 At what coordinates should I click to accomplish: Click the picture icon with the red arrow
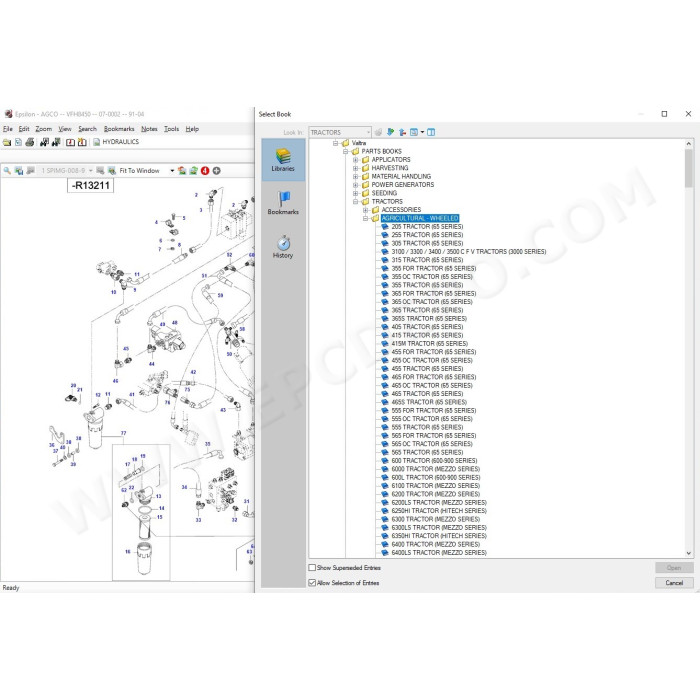182,171
